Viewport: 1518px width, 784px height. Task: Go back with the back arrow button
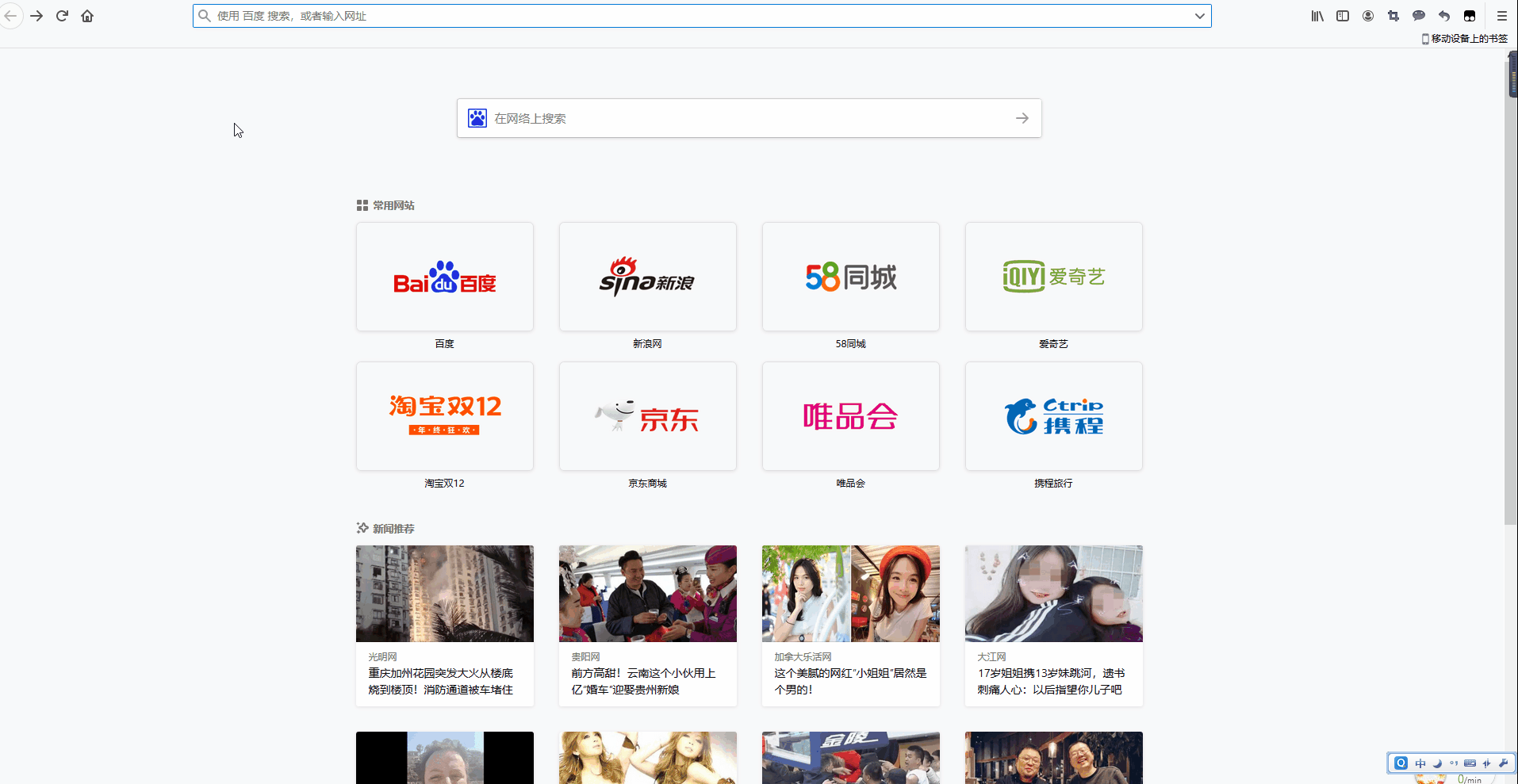[x=10, y=16]
